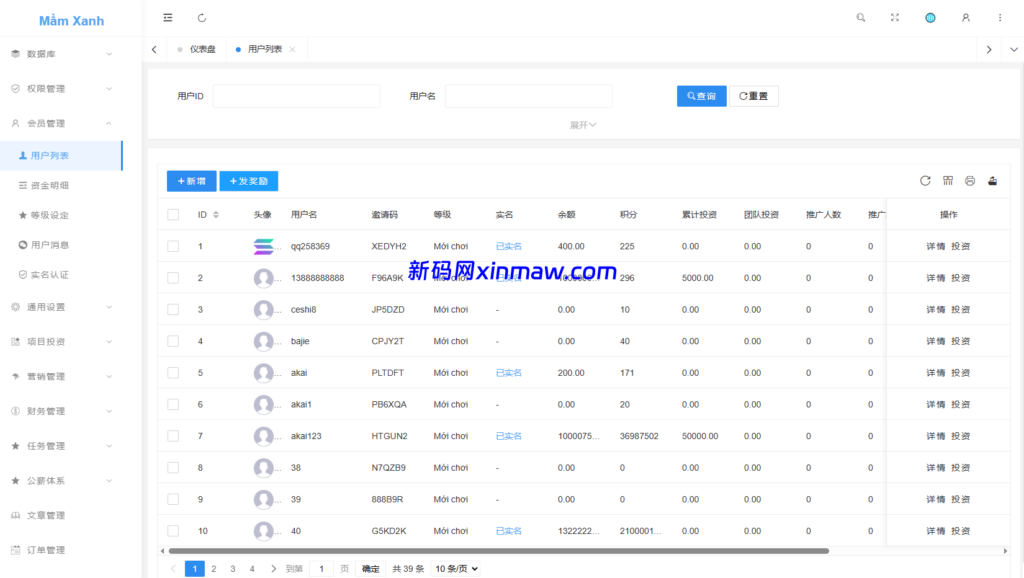Open the tab options dropdown chevron
The image size is (1024, 578).
1014,50
